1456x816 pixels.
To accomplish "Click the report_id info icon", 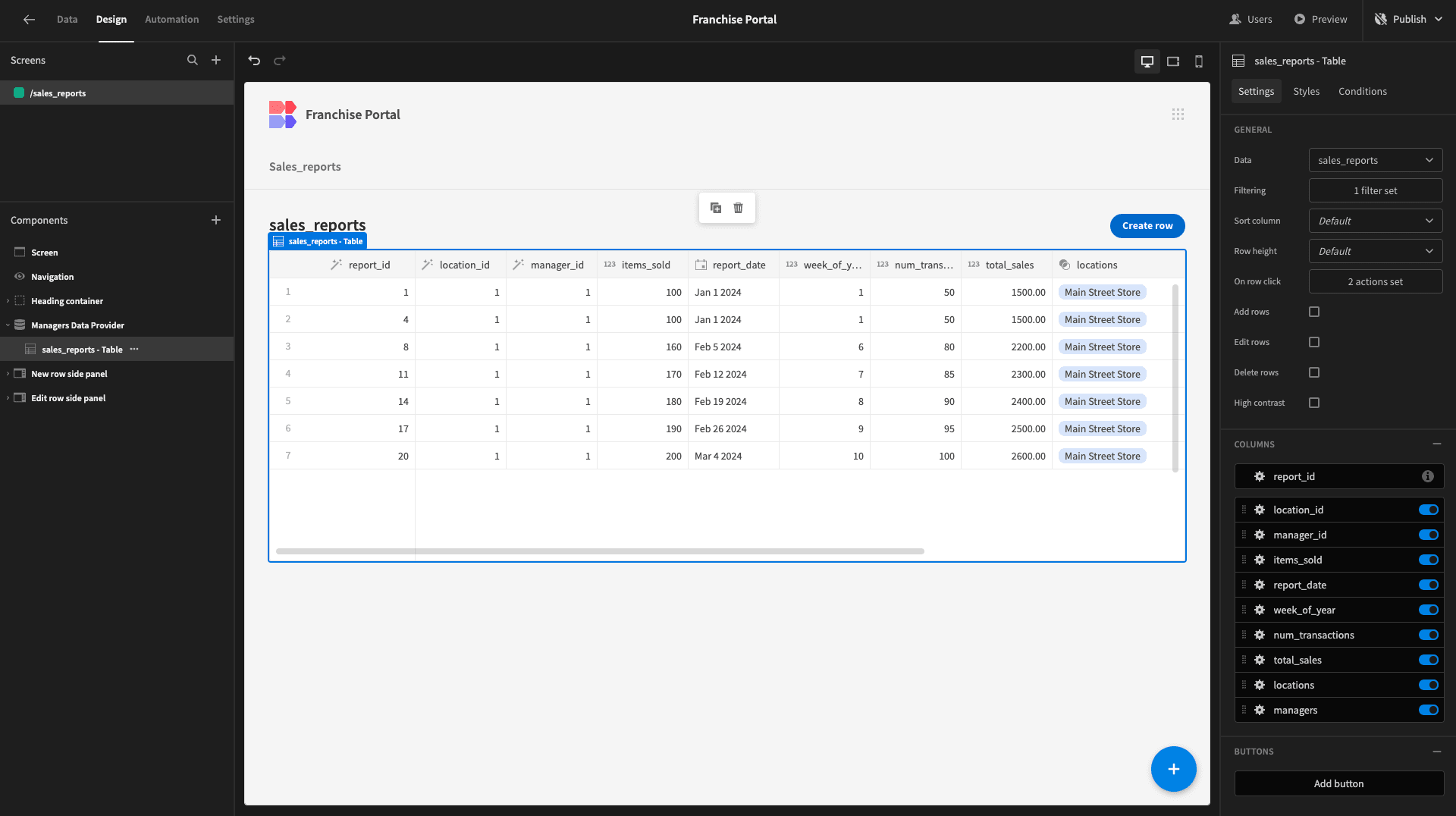I will point(1428,476).
